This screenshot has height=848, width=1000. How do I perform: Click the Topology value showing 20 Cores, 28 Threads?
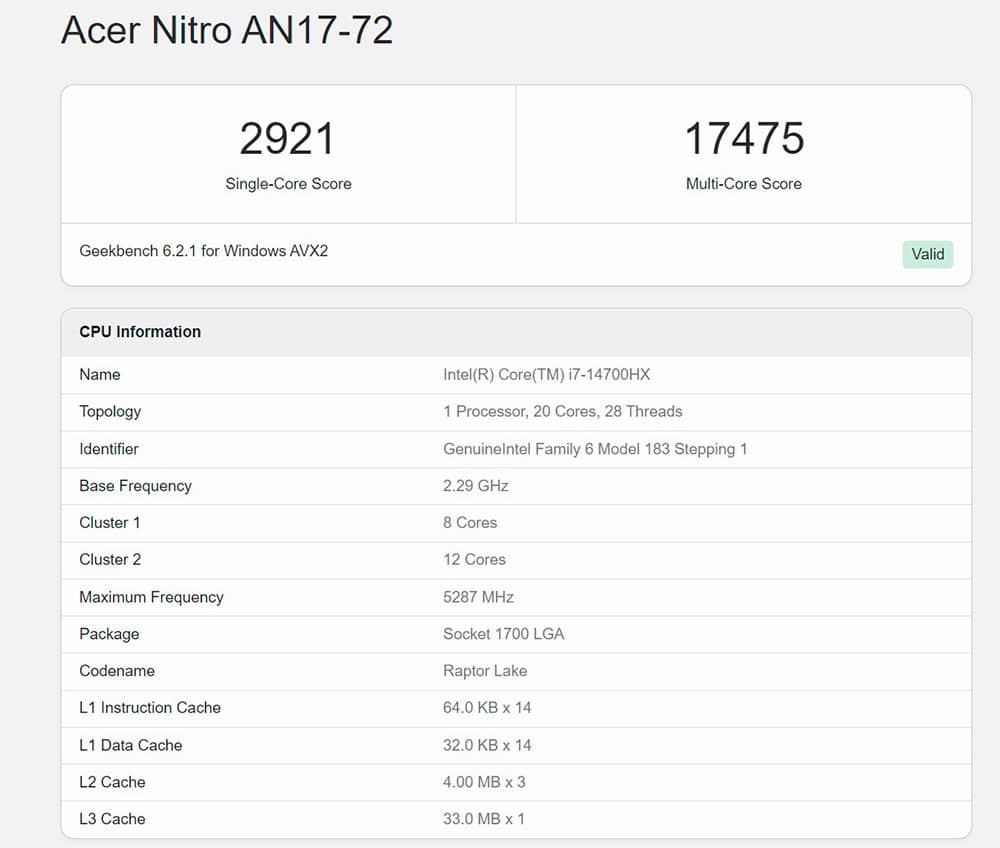pyautogui.click(x=562, y=412)
